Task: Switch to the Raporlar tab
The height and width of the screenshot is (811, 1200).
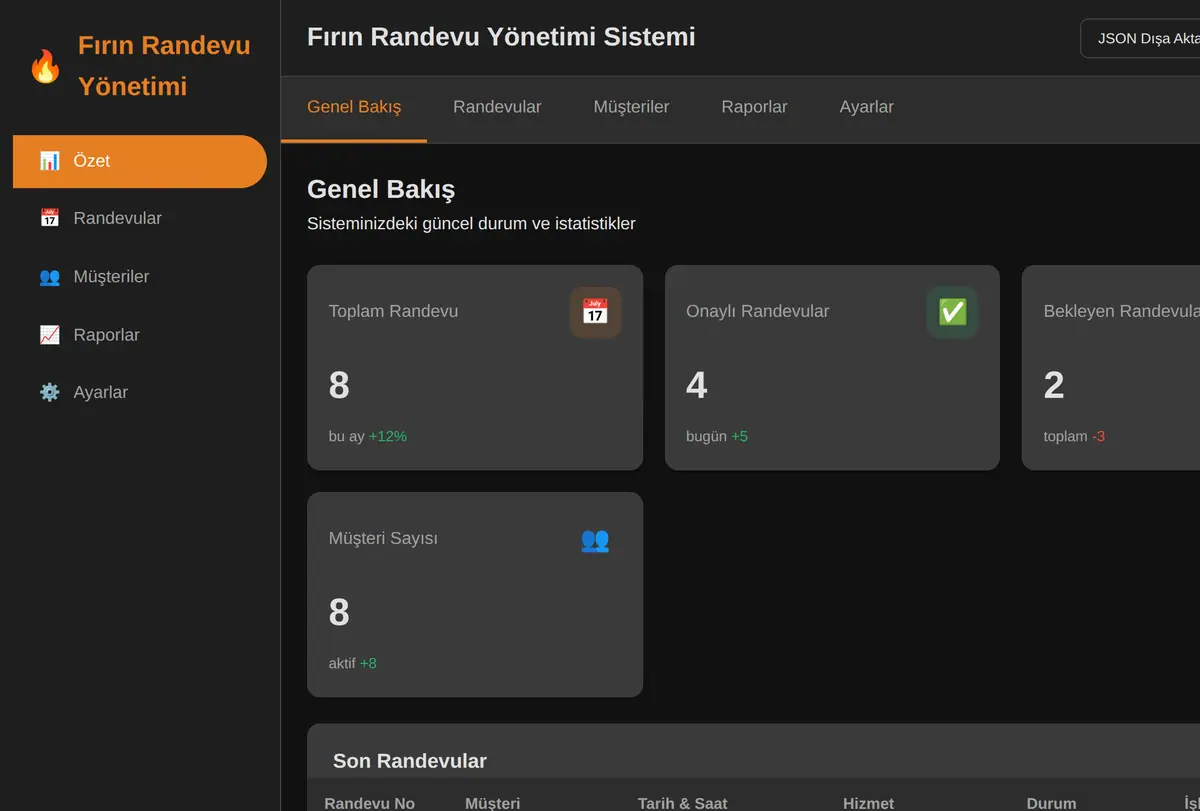Action: click(754, 107)
